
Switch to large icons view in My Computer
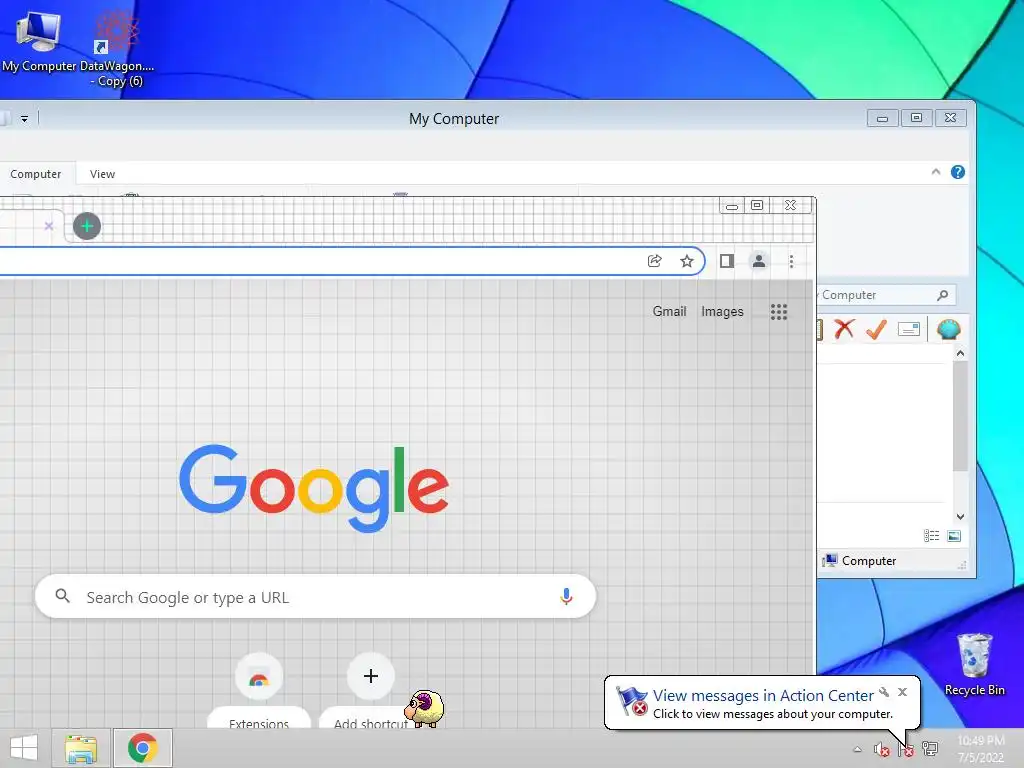coord(954,536)
